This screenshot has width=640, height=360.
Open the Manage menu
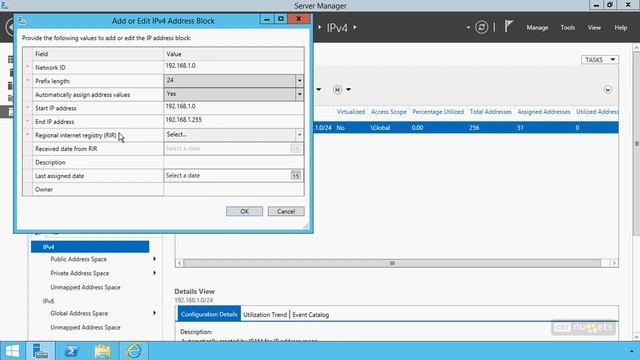(537, 27)
